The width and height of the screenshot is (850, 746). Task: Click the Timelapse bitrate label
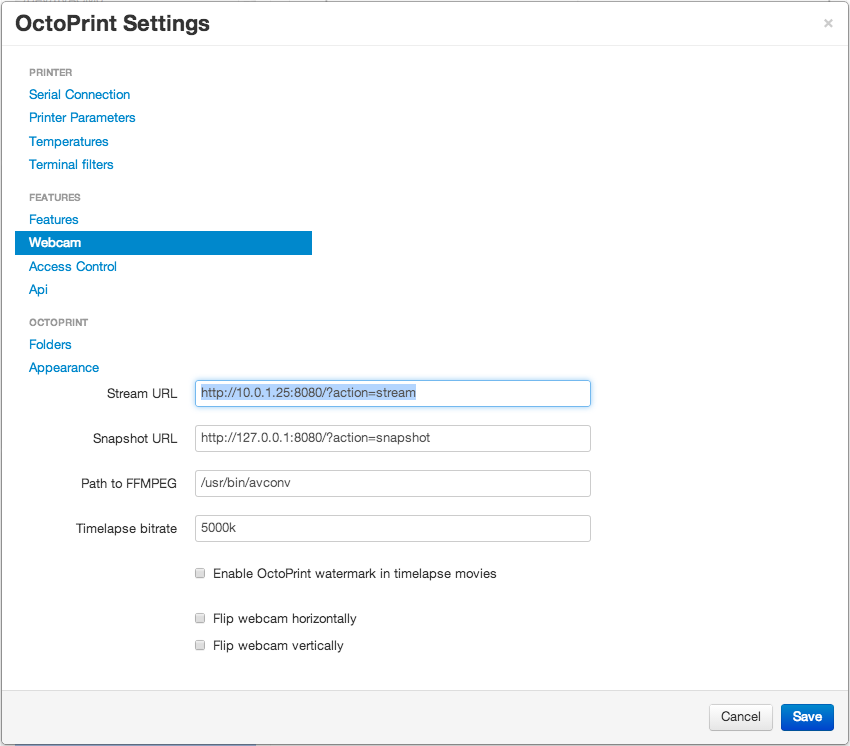126,529
